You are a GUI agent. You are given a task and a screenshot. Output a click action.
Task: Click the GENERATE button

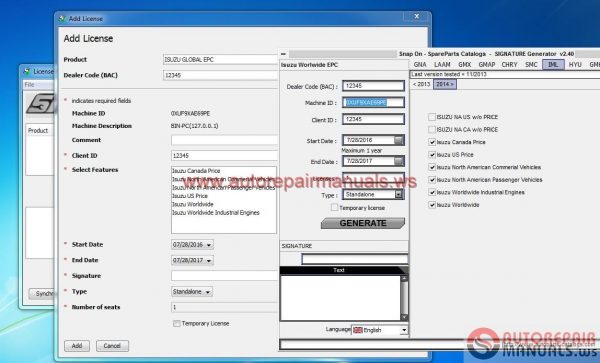tap(362, 223)
